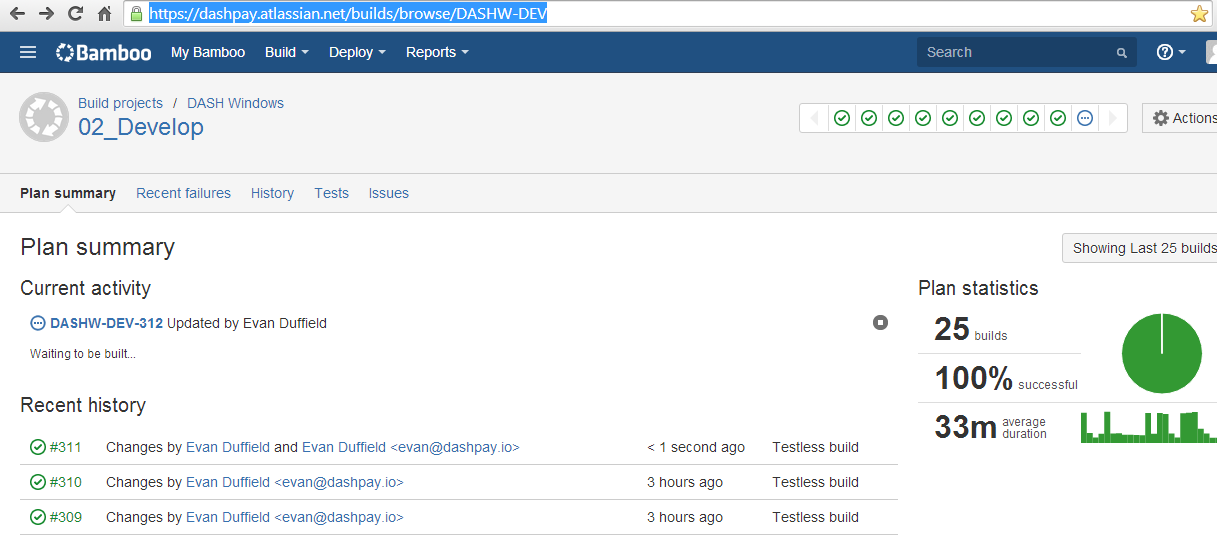Click the '100%' successful statistic
The width and height of the screenshot is (1217, 535).
tap(974, 378)
